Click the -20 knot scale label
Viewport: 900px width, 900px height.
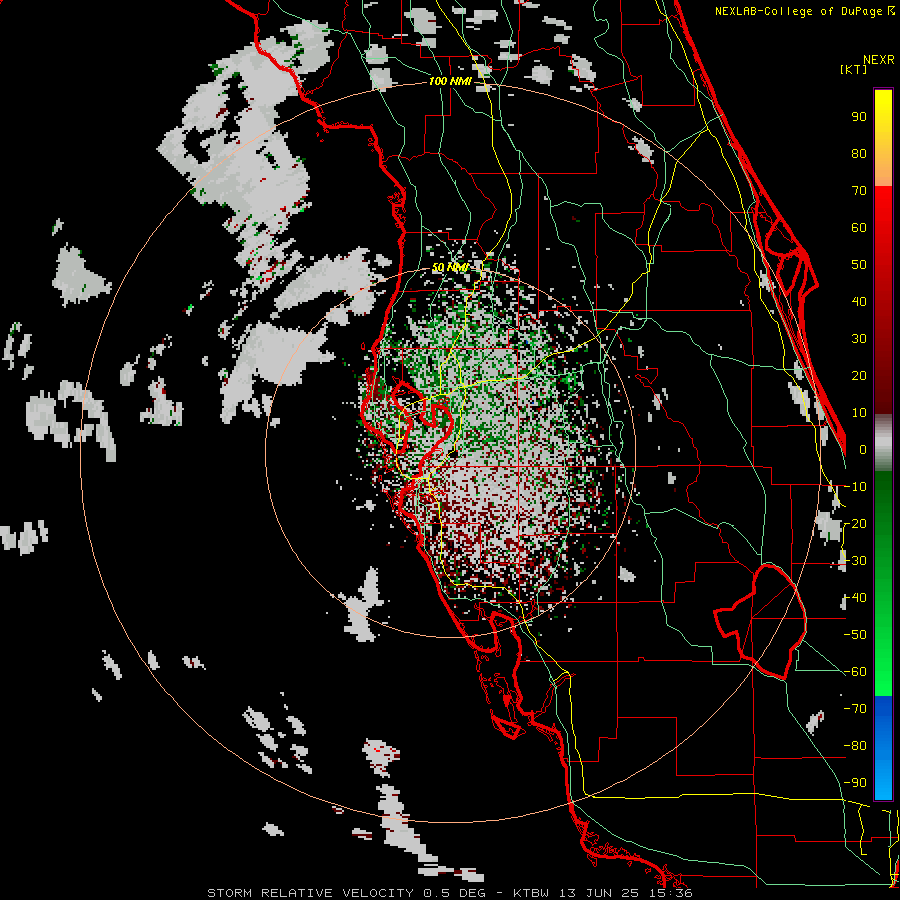click(x=855, y=523)
